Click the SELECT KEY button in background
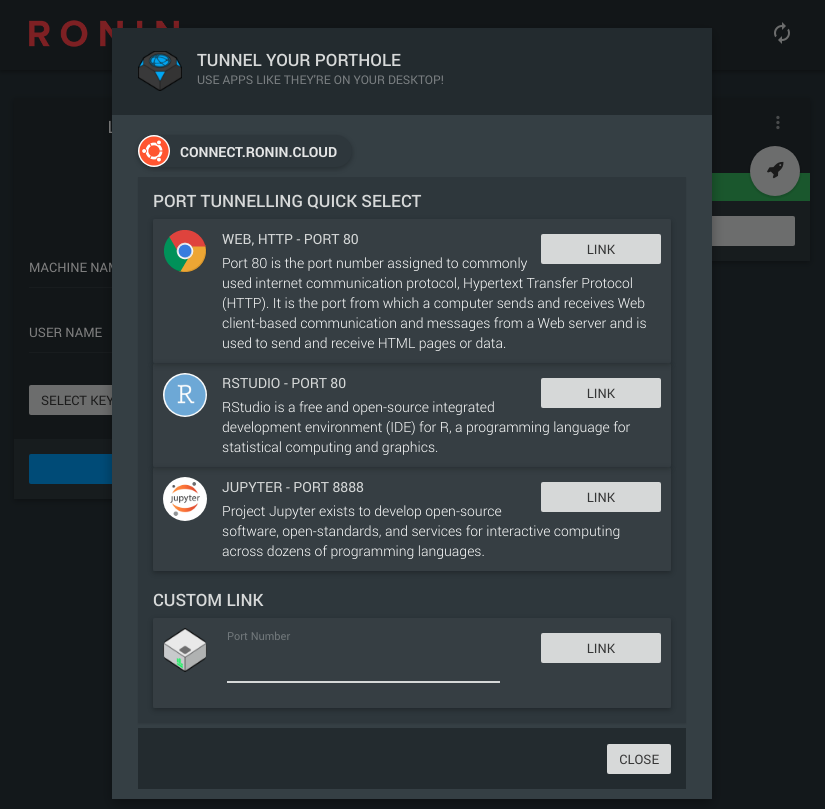825x809 pixels. [71, 400]
